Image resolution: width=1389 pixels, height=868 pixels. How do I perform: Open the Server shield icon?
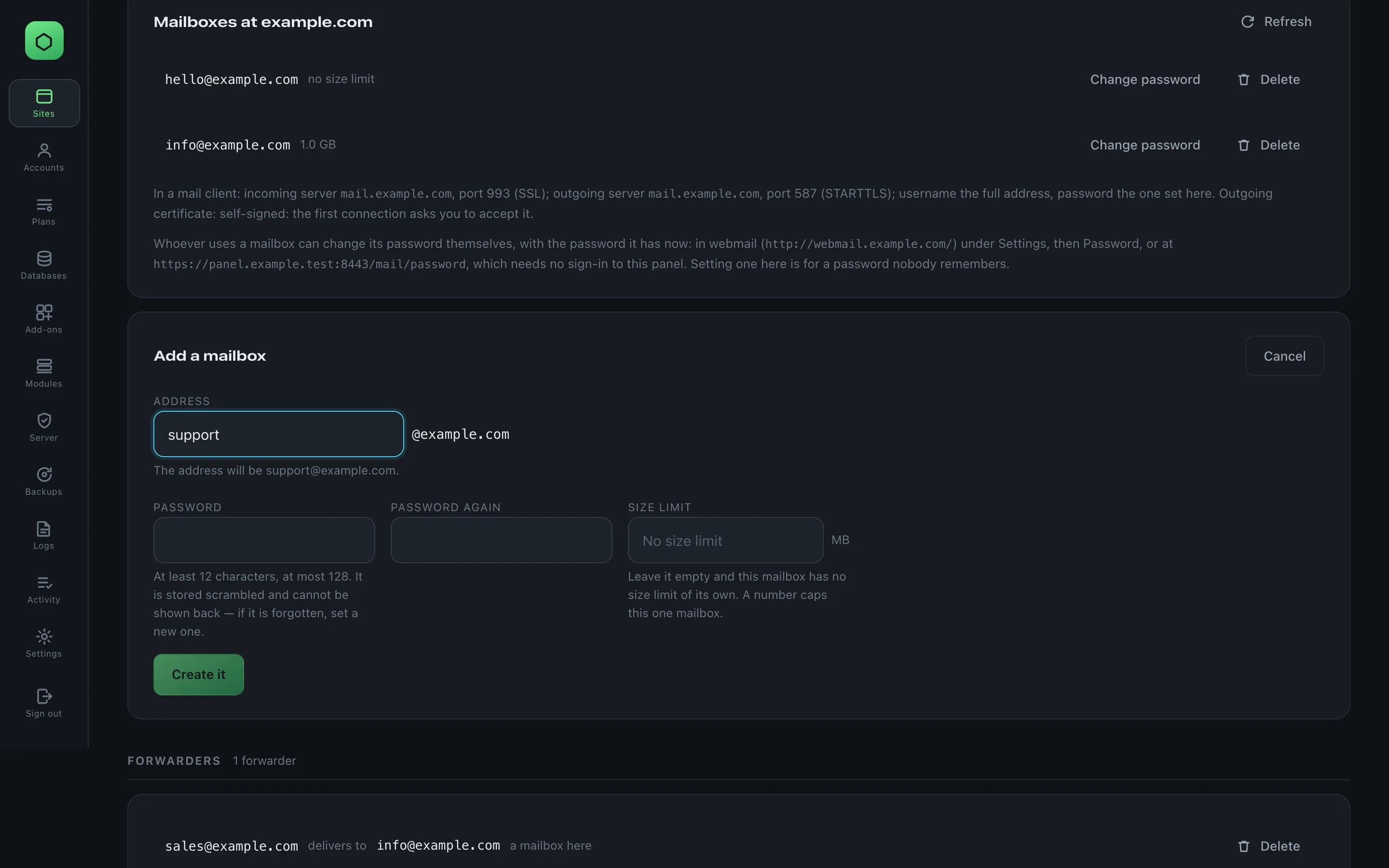pos(44,420)
